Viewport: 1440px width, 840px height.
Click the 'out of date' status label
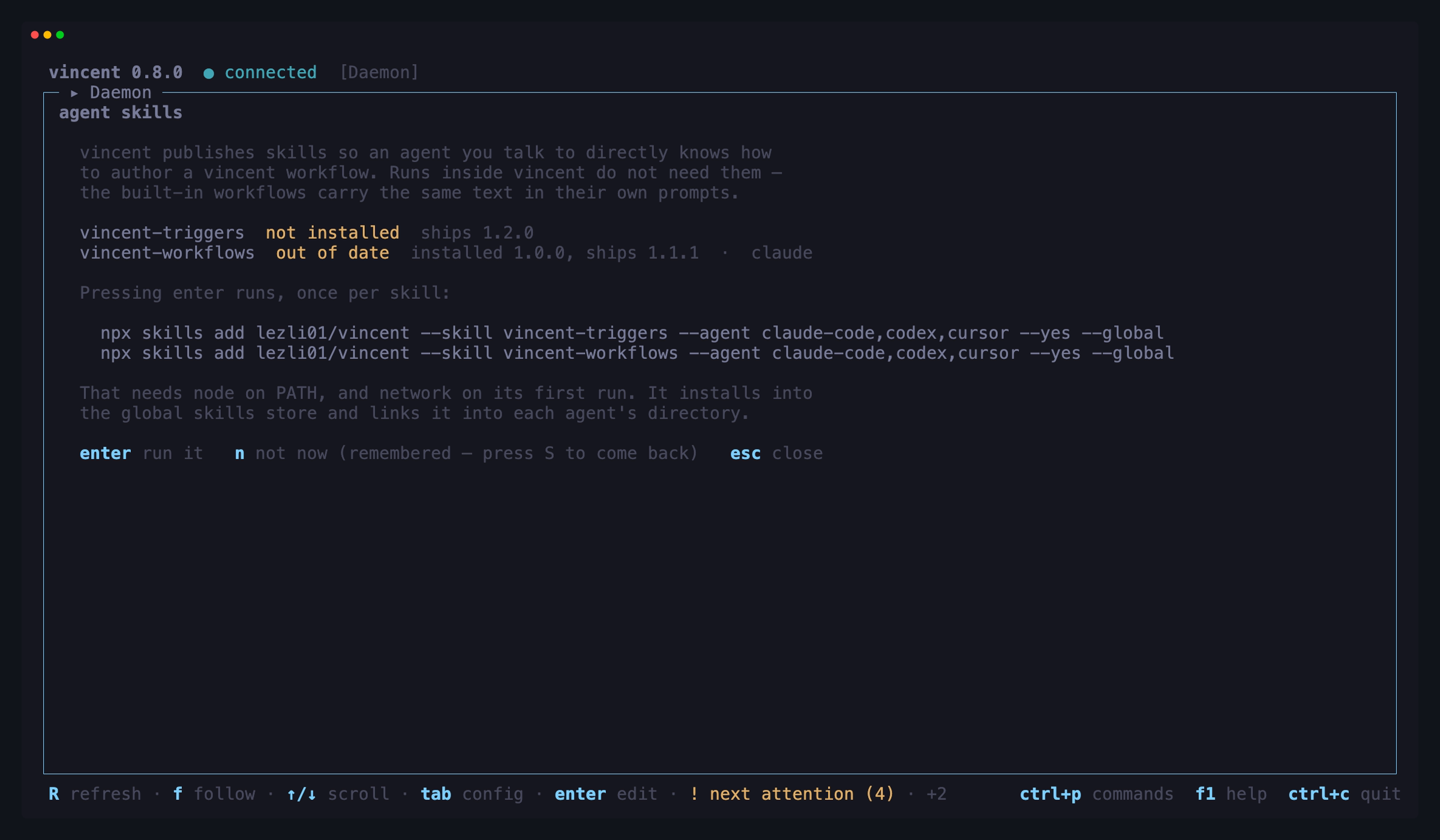pos(332,253)
